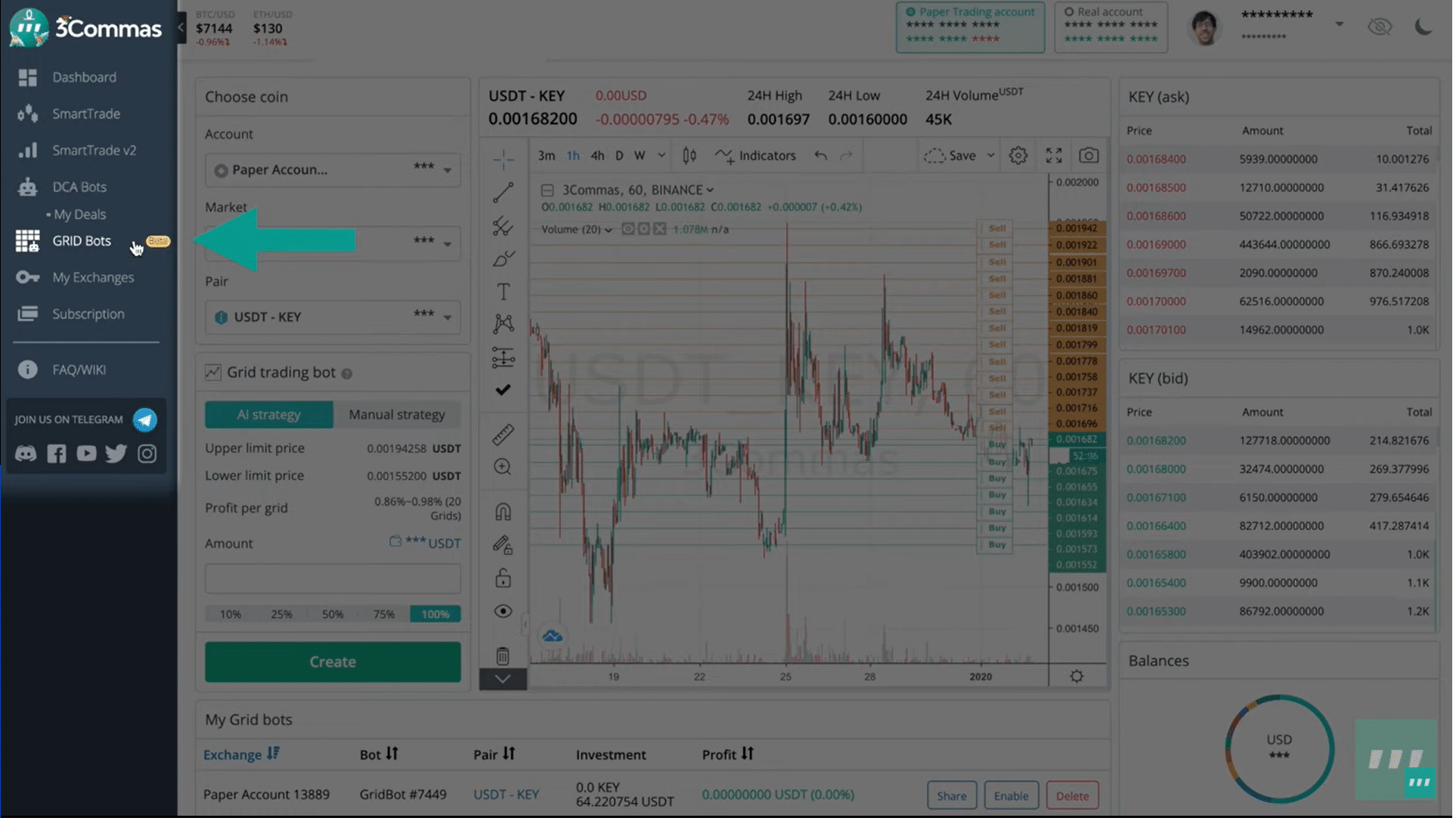Viewport: 1456px width, 821px height.
Task: Open My Exchanges in the sidebar
Action: pyautogui.click(x=92, y=277)
